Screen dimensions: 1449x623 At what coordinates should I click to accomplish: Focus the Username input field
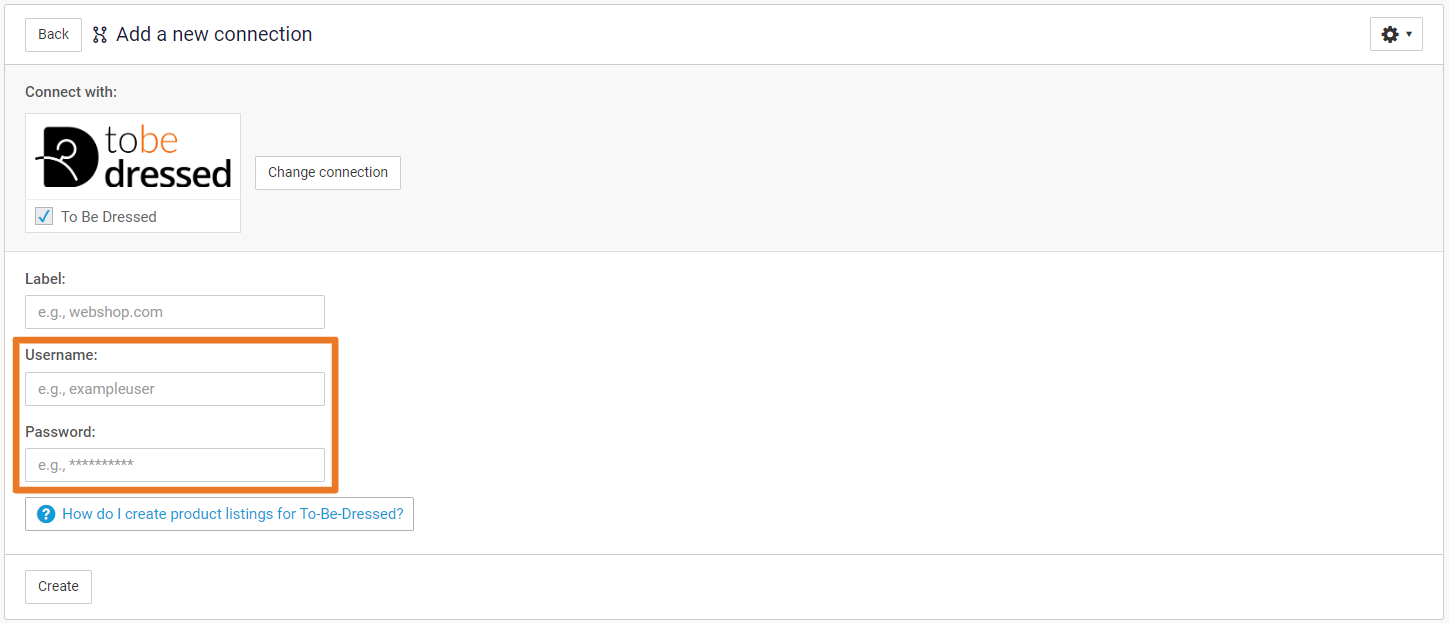click(x=175, y=389)
